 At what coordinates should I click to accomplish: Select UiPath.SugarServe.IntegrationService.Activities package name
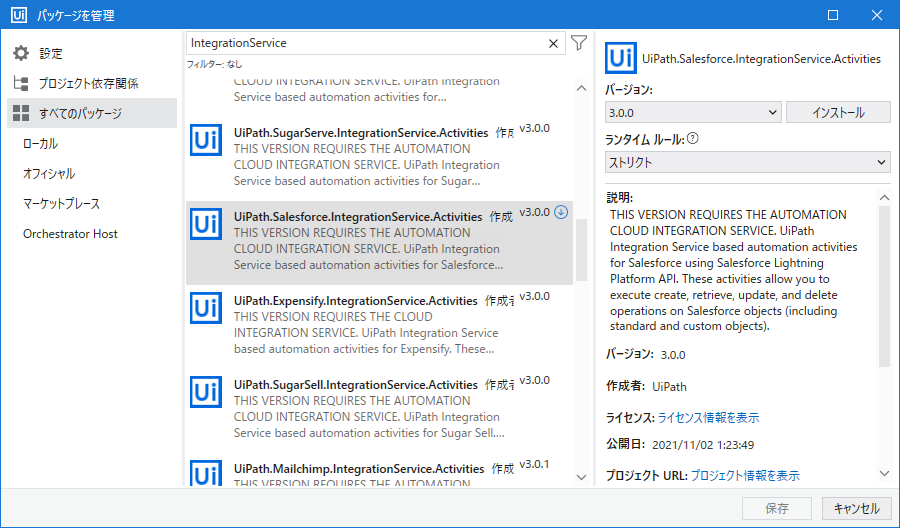[x=361, y=133]
